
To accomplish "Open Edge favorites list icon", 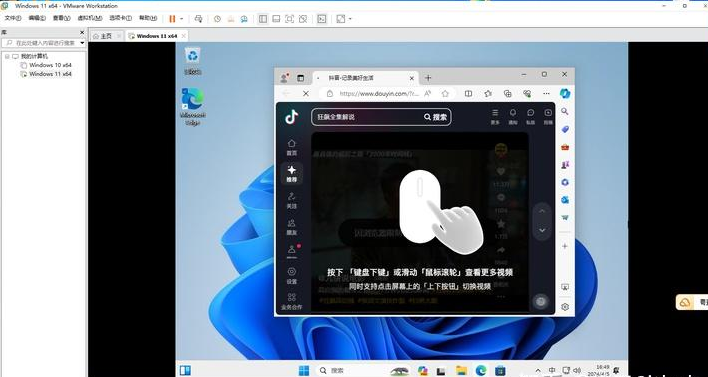I will (x=488, y=93).
